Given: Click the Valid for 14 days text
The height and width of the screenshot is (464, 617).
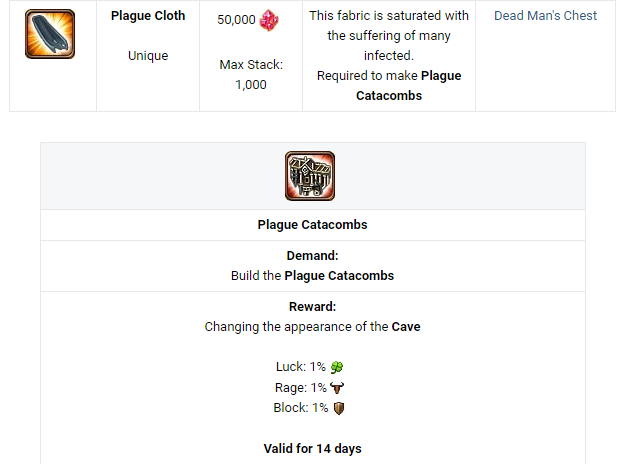Looking at the screenshot, I should coord(312,449).
